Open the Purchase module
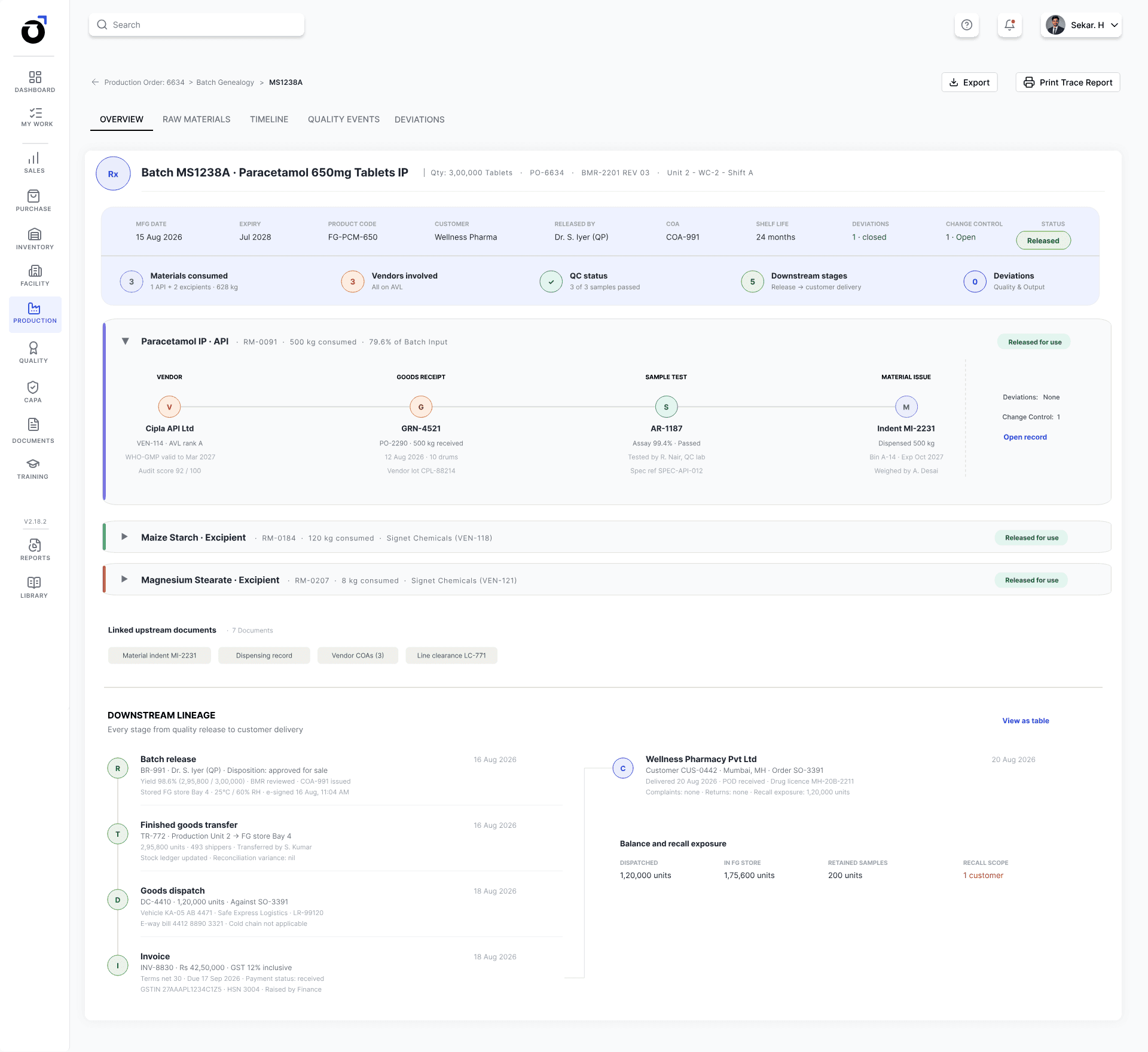Viewport: 1148px width, 1052px height. tap(33, 201)
